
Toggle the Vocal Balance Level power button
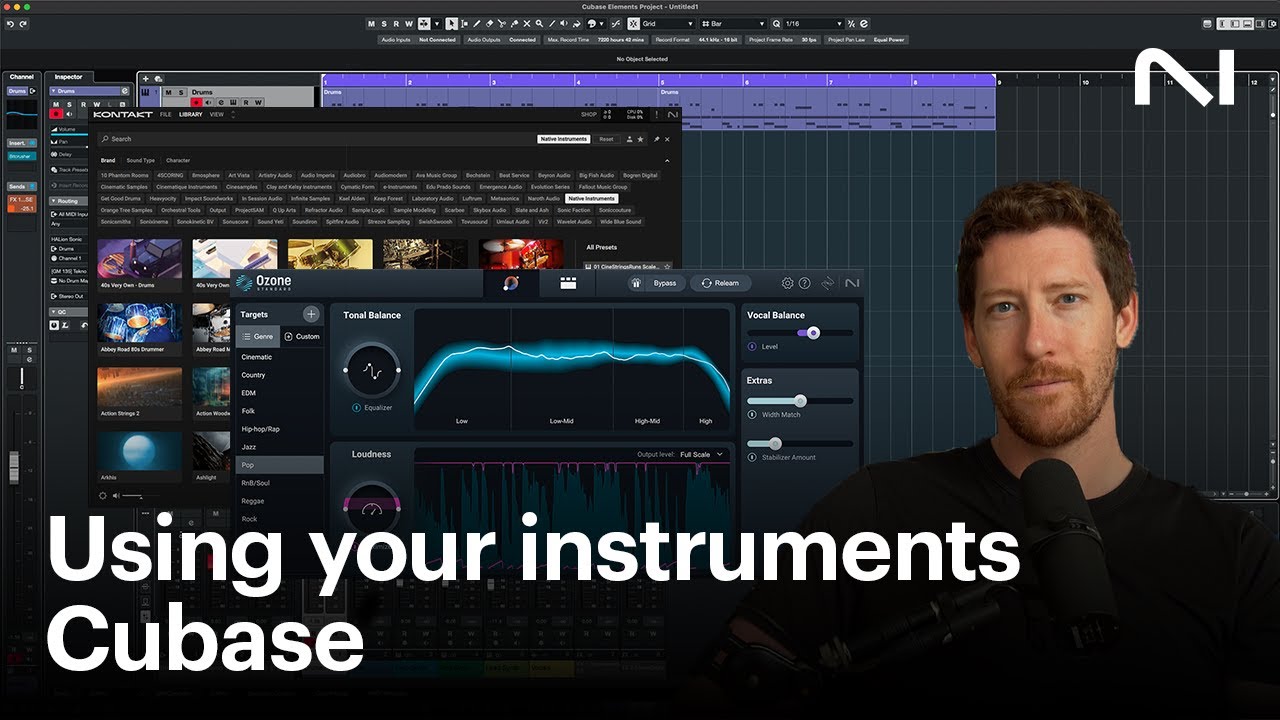[x=752, y=346]
